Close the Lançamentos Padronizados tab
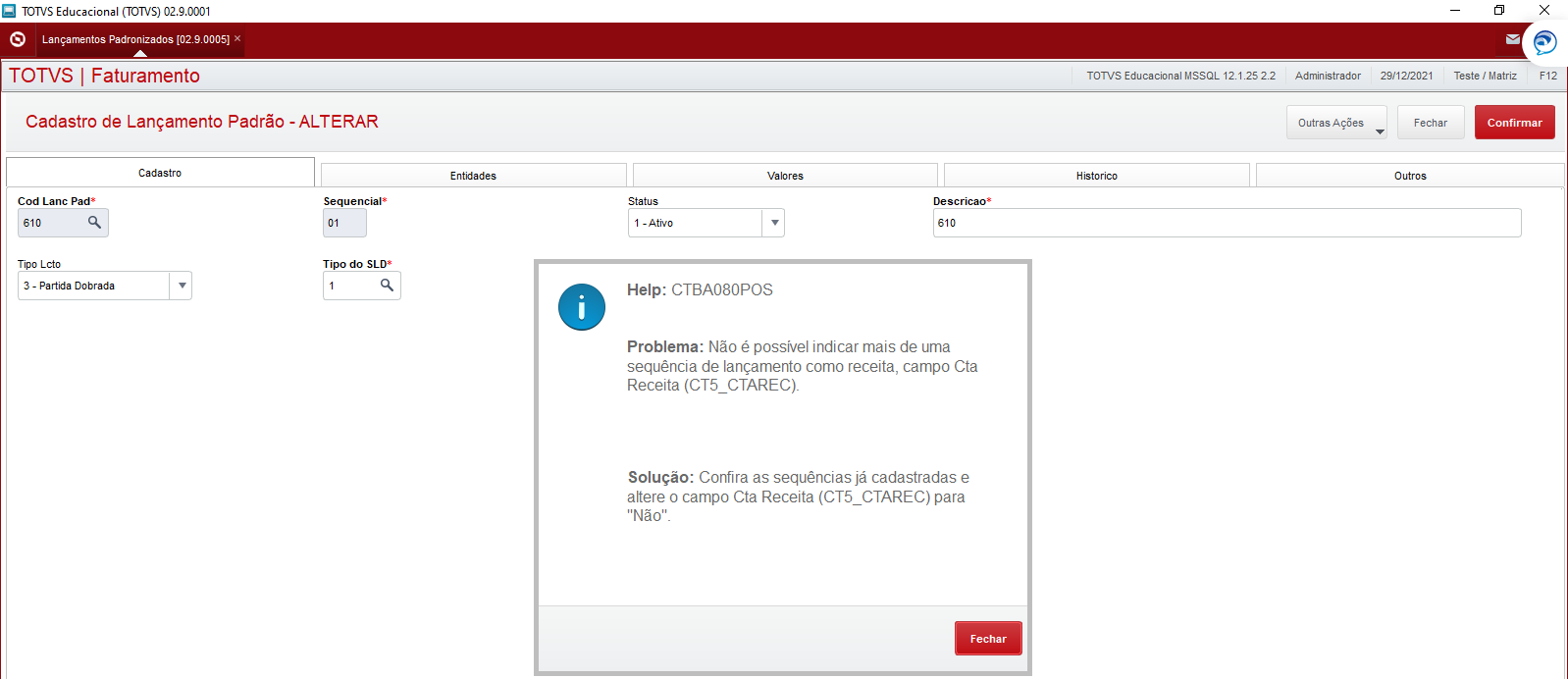The image size is (1568, 679). (x=237, y=39)
